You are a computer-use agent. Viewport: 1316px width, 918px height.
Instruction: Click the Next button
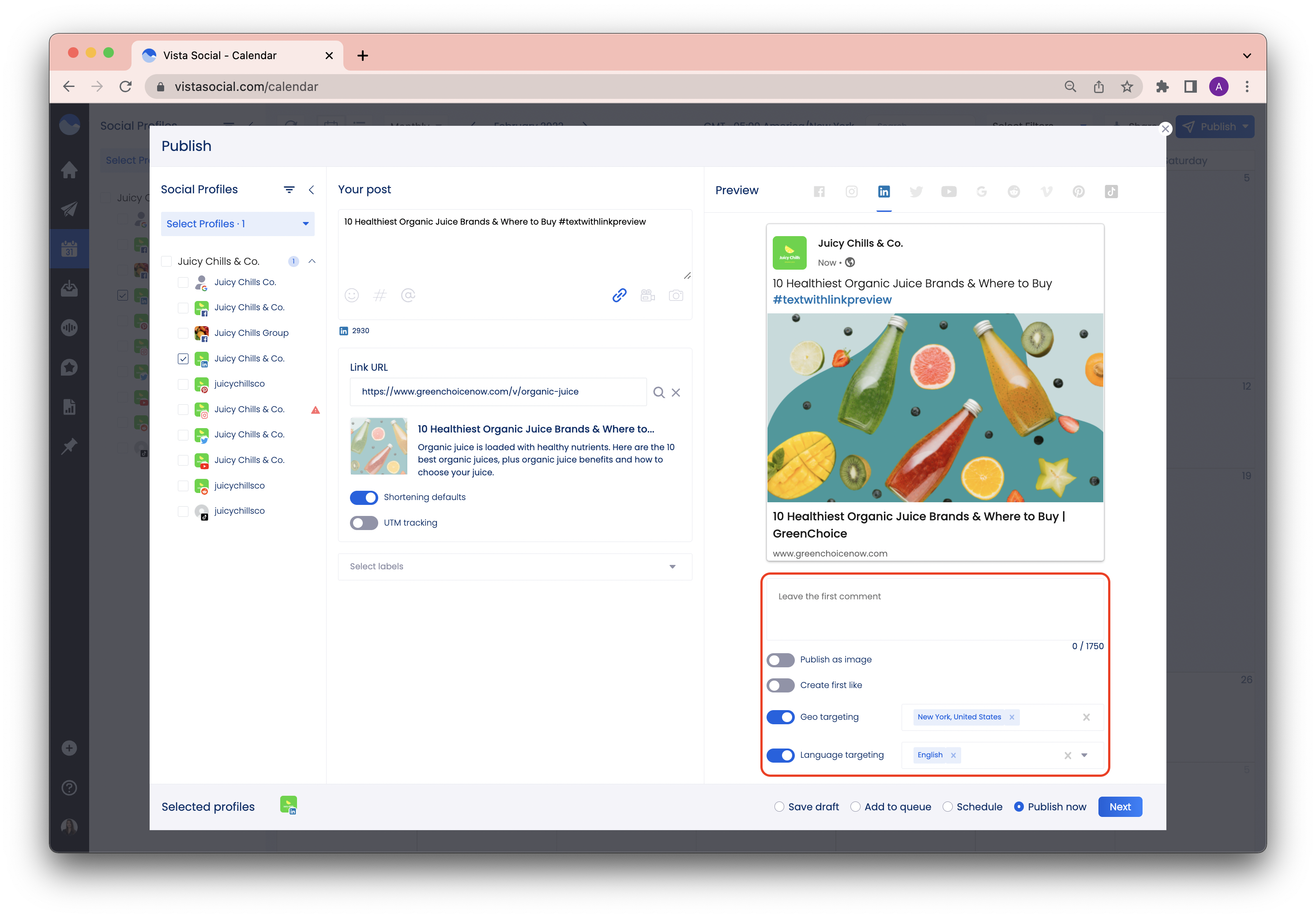1120,807
